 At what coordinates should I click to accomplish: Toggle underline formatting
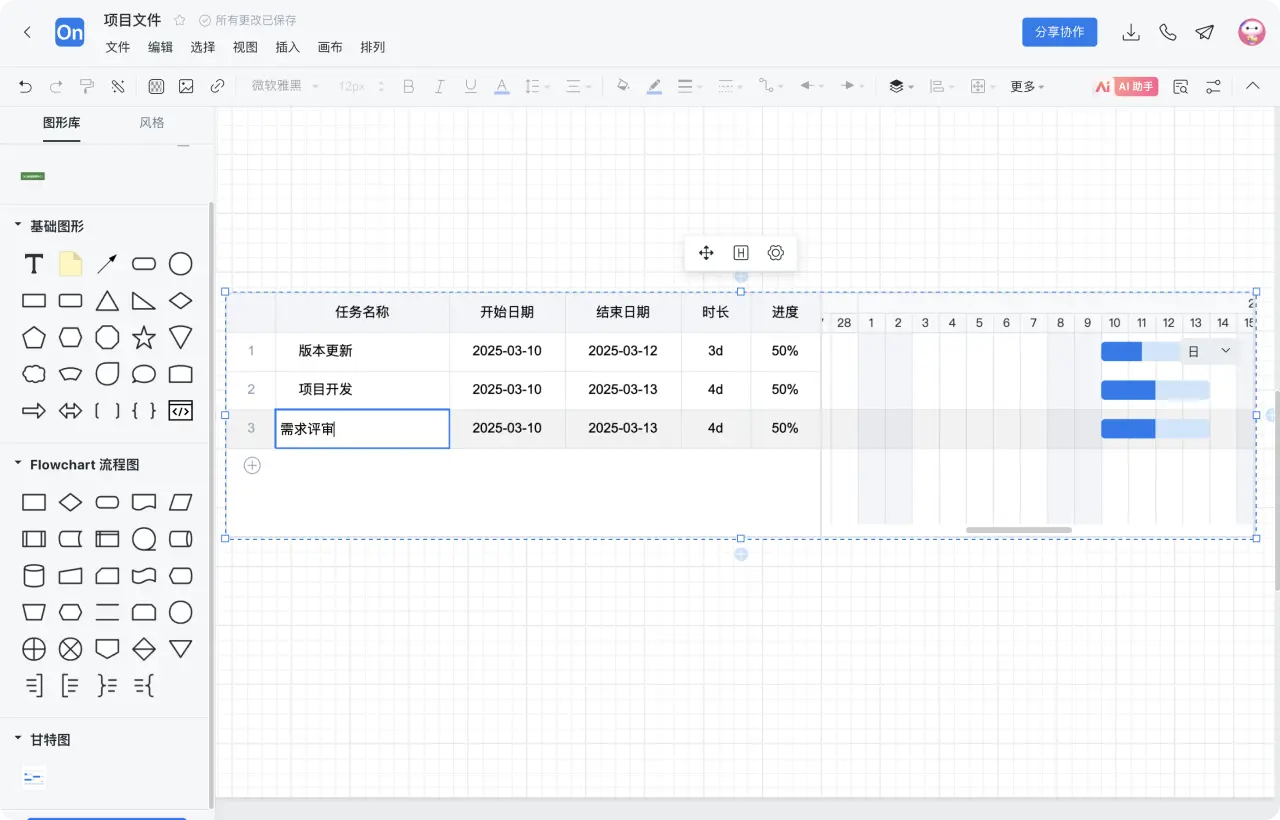tap(470, 86)
